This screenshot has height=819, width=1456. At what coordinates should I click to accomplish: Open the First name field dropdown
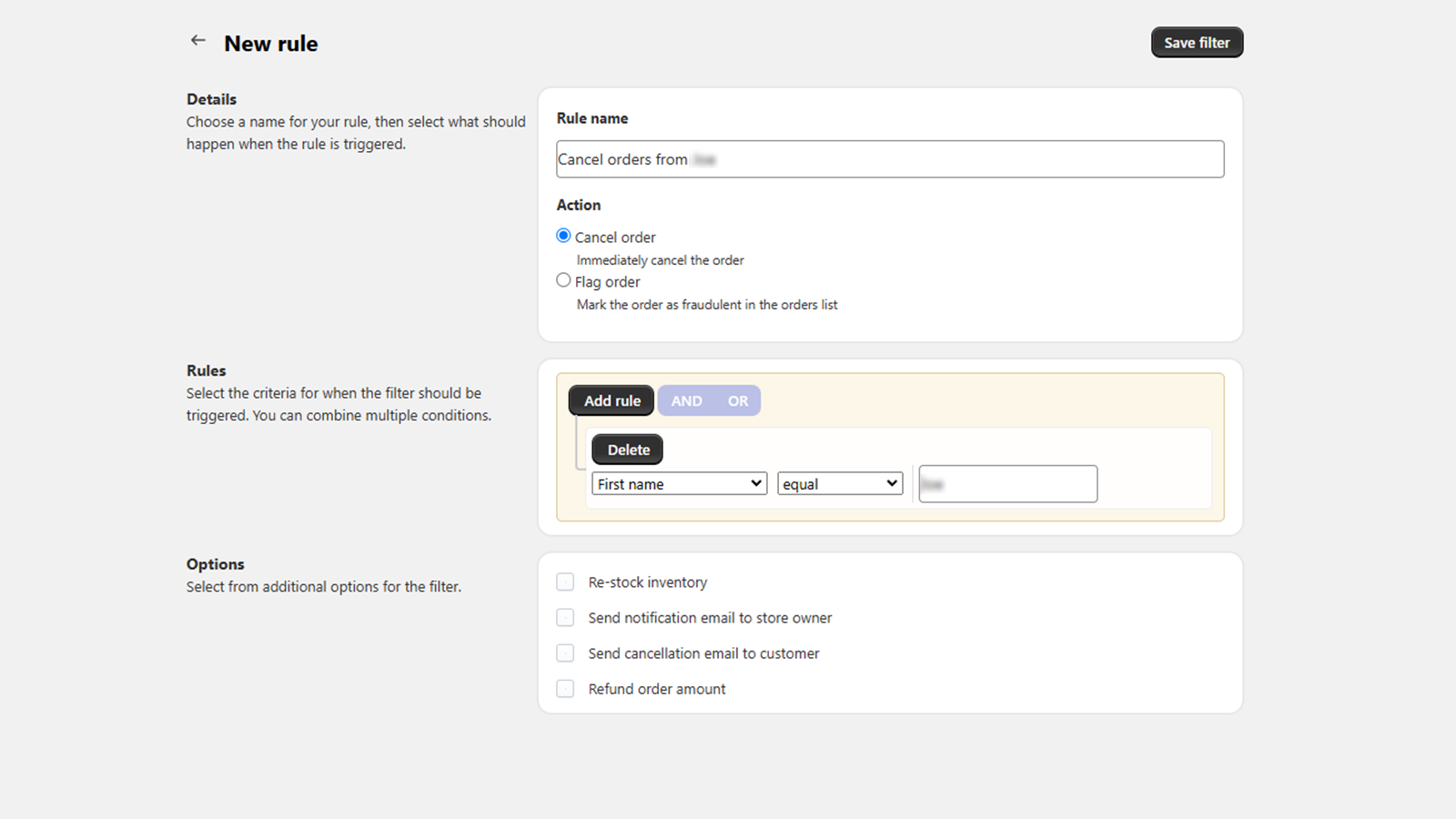[679, 484]
